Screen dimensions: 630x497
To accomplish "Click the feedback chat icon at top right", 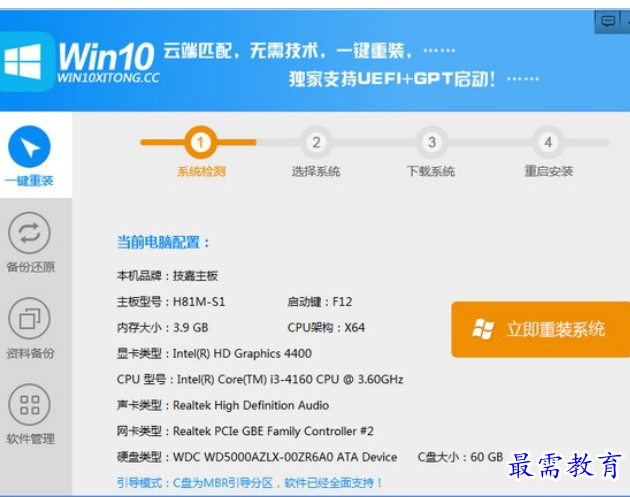I will 608,21.
